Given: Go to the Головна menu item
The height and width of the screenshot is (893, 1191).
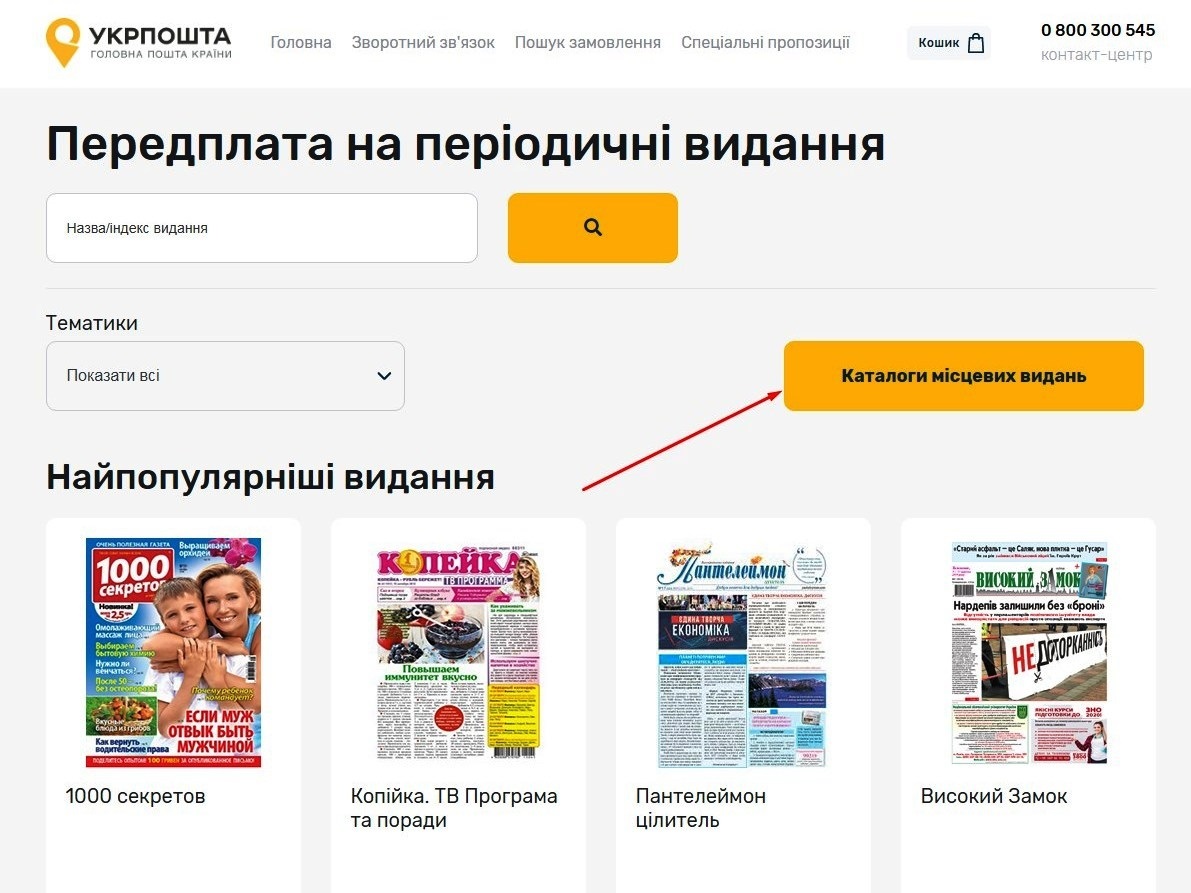Looking at the screenshot, I should pos(301,43).
